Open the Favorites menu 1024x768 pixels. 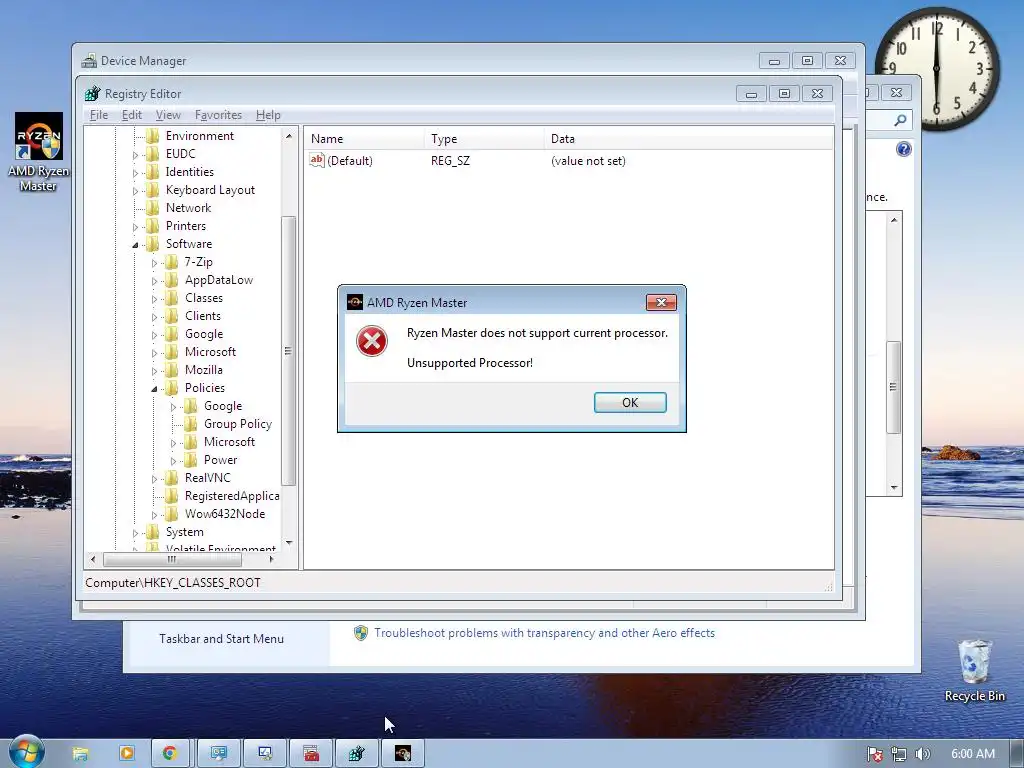[218, 115]
